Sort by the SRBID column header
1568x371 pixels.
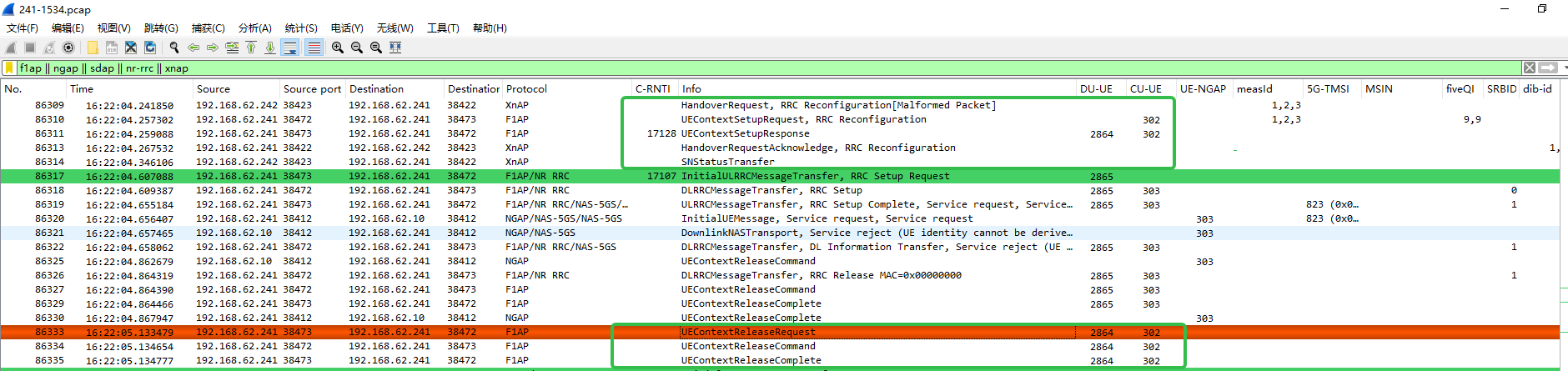coord(1501,88)
